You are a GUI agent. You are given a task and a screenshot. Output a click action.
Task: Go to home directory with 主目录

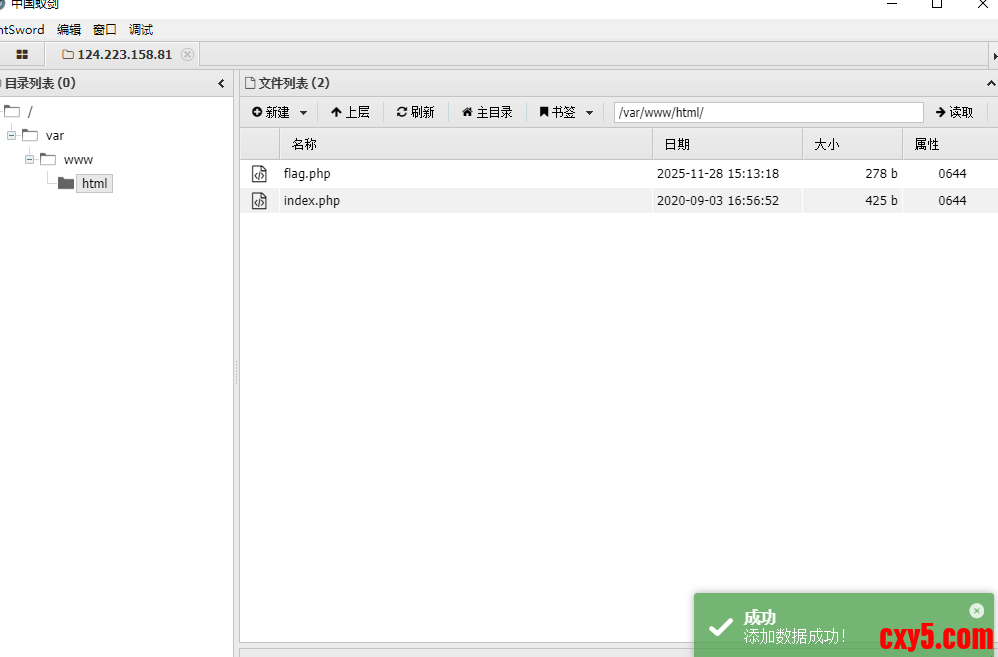point(487,112)
